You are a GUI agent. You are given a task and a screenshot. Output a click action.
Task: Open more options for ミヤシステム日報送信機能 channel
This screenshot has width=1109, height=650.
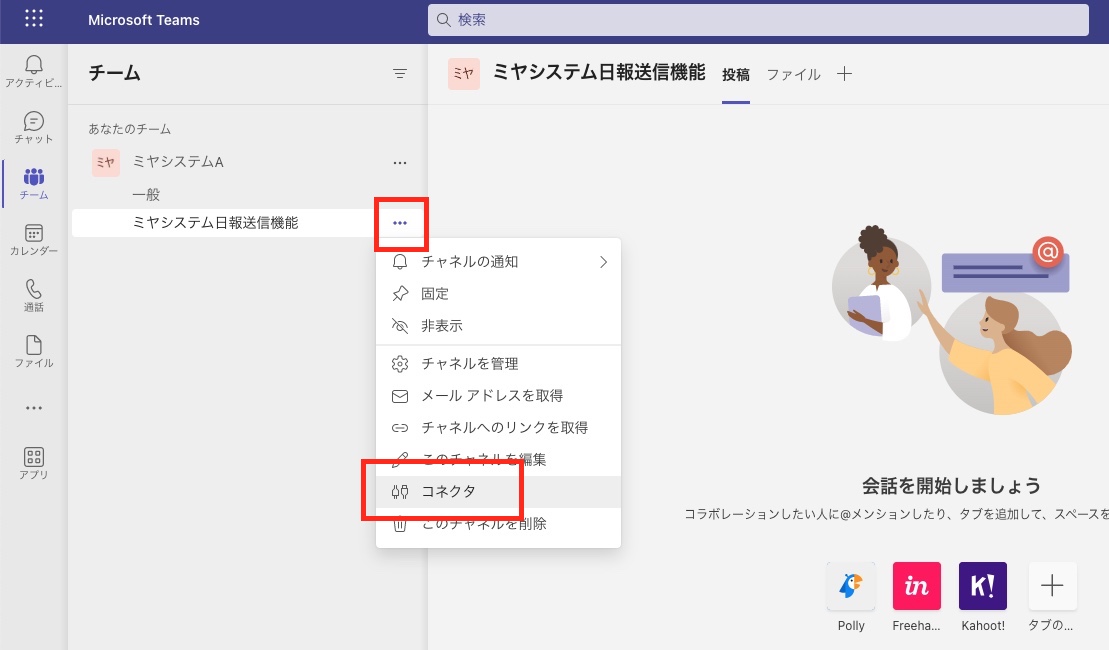tap(400, 223)
